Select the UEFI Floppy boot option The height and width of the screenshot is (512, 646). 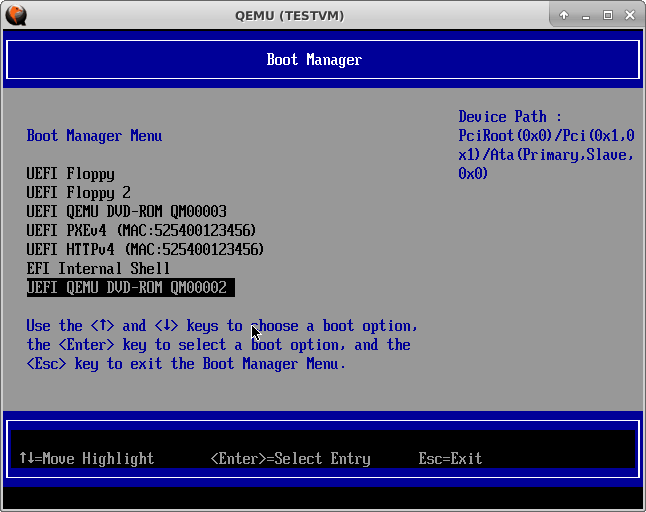(70, 174)
